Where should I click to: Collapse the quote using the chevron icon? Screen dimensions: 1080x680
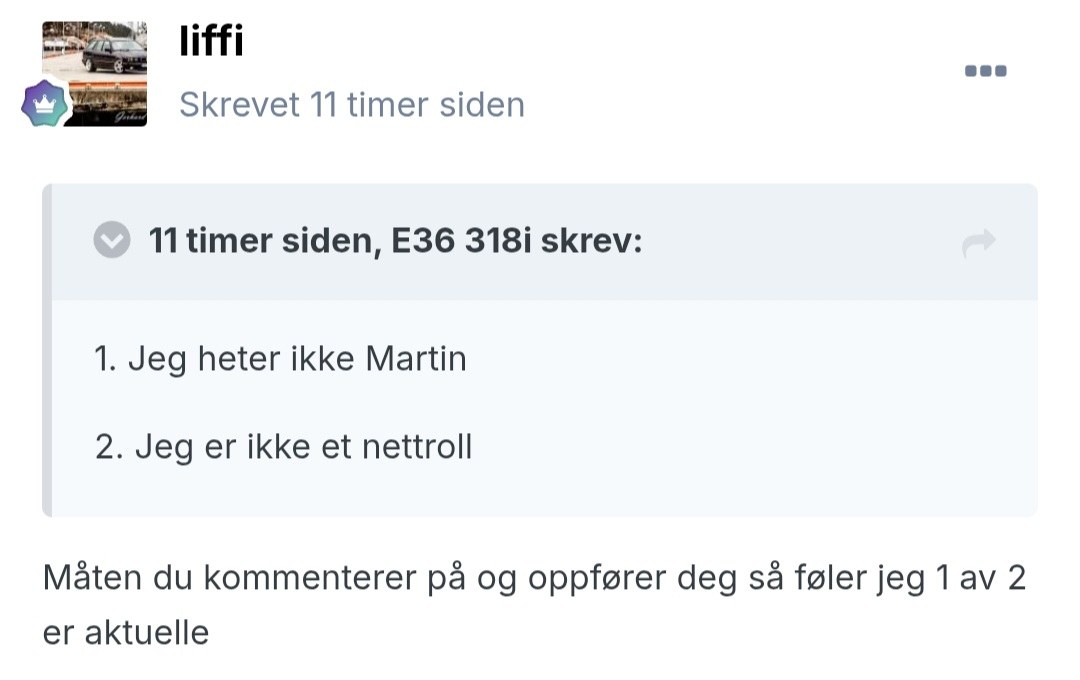point(112,241)
